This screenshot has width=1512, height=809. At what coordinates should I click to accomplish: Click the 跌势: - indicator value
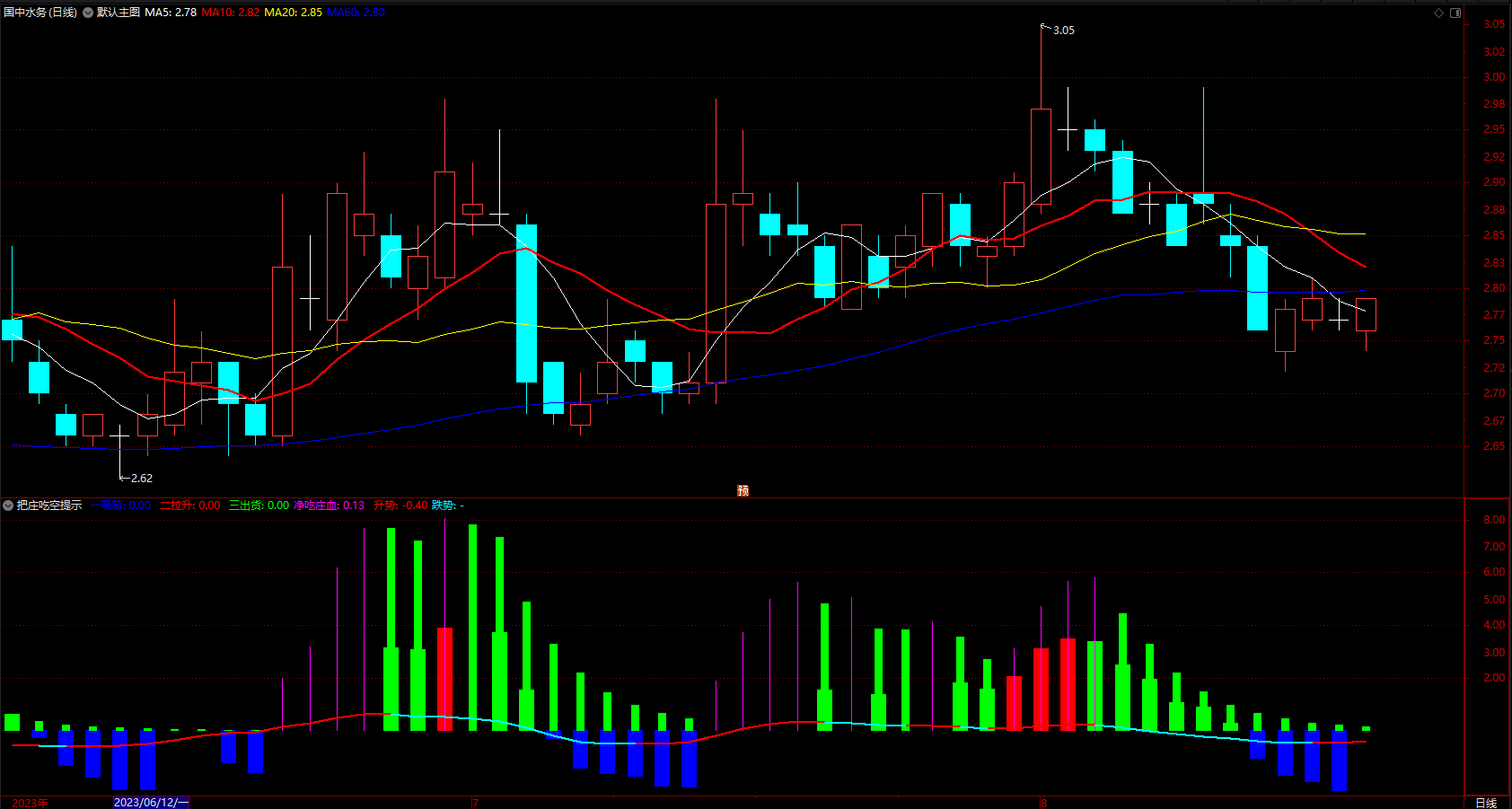pyautogui.click(x=448, y=506)
